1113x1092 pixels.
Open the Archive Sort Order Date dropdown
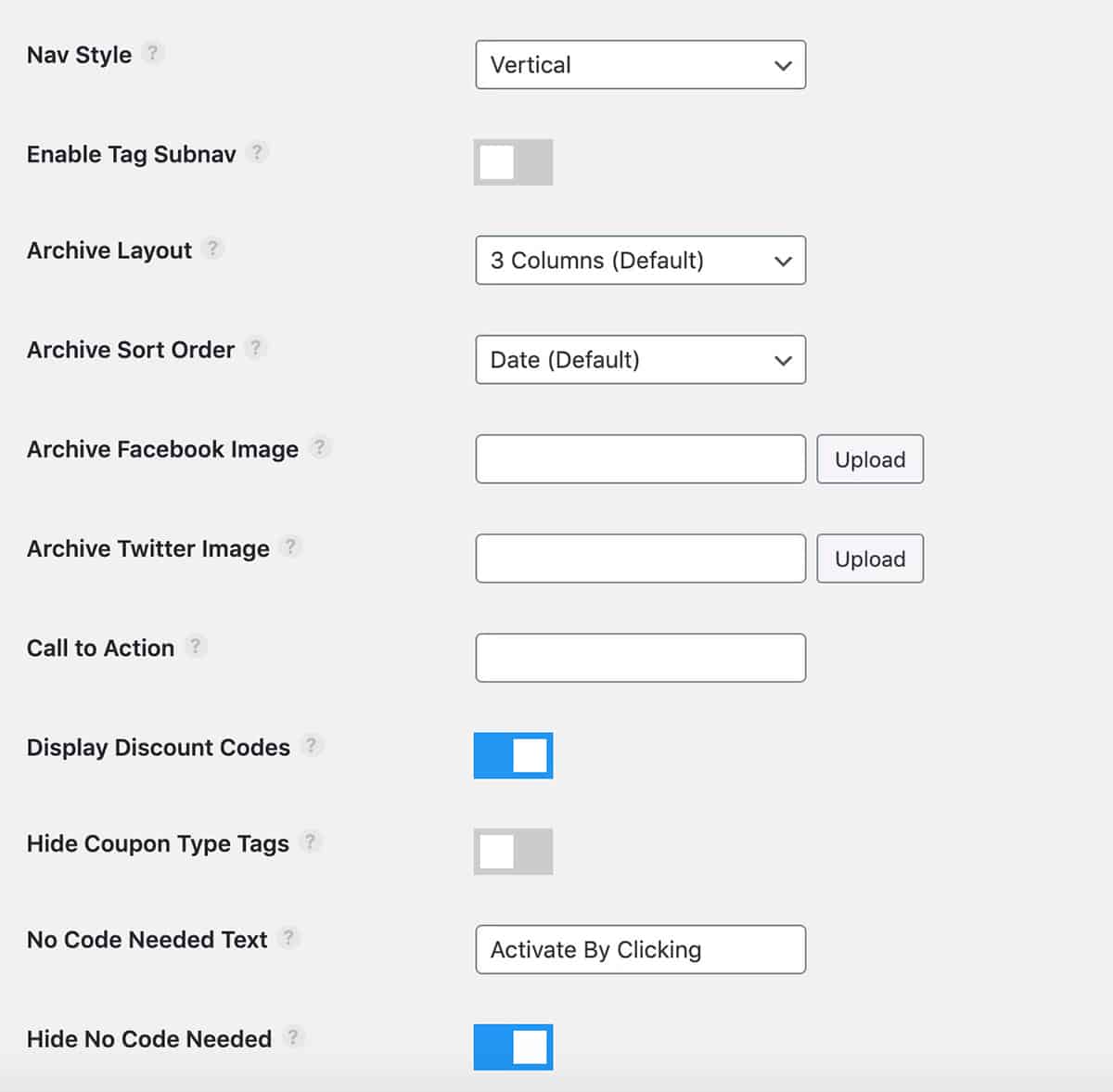(x=641, y=360)
